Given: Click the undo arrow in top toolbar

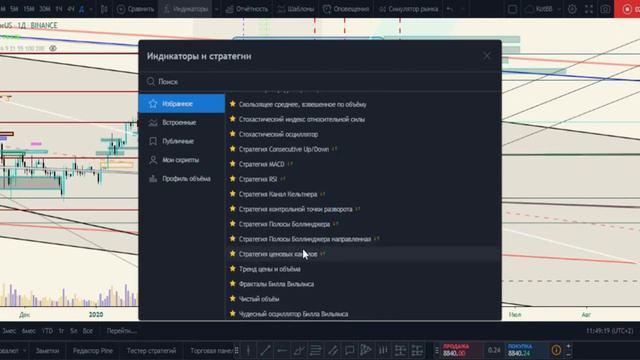Looking at the screenshot, I should point(449,9).
